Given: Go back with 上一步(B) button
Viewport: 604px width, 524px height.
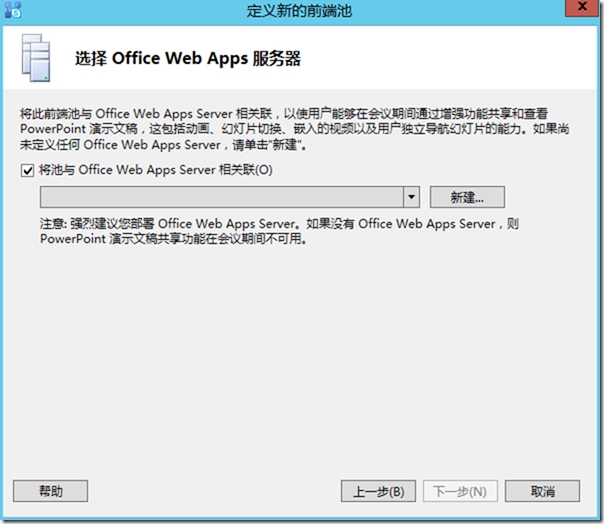Looking at the screenshot, I should [378, 491].
